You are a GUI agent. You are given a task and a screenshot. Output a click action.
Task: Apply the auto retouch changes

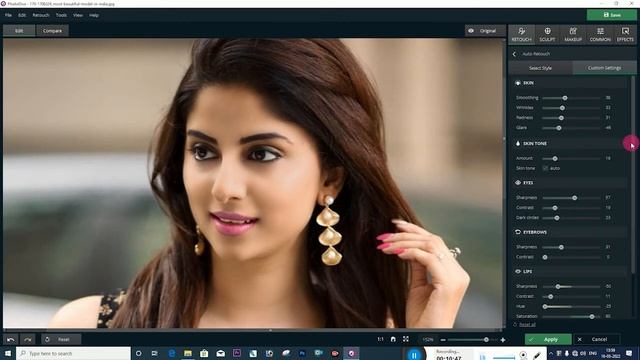click(548, 339)
